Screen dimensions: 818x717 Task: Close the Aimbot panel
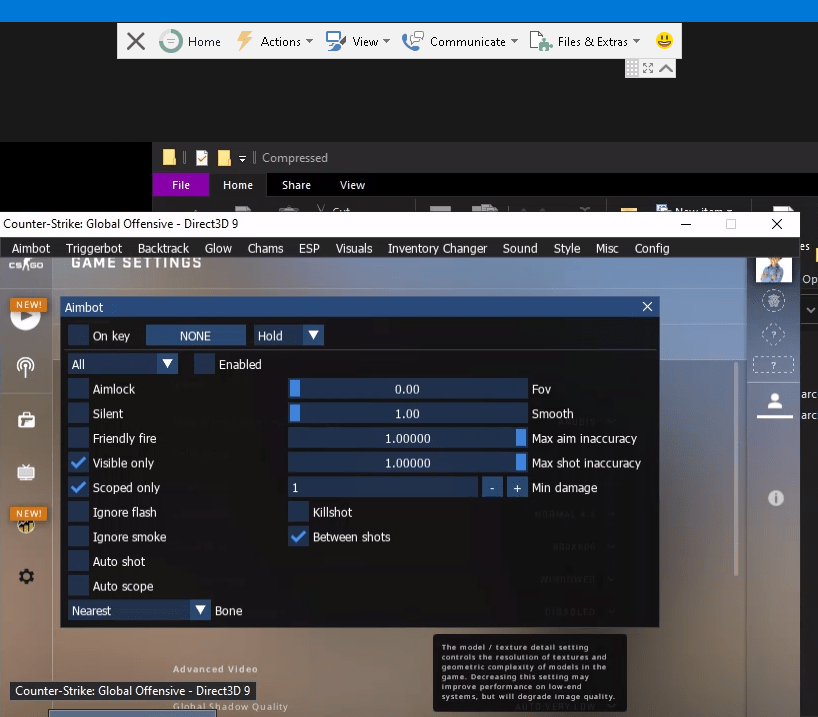(x=647, y=306)
